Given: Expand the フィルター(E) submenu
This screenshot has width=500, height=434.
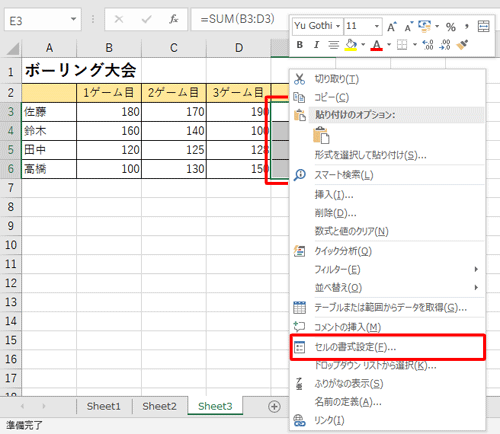Looking at the screenshot, I should 387,269.
